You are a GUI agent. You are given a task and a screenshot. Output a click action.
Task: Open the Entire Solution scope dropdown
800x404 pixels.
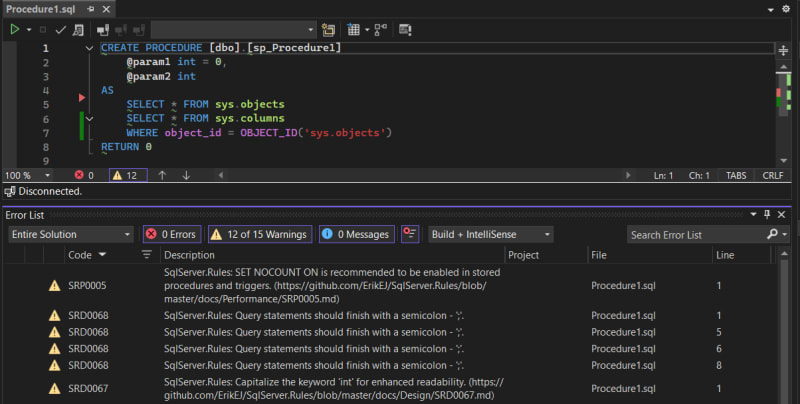point(70,235)
